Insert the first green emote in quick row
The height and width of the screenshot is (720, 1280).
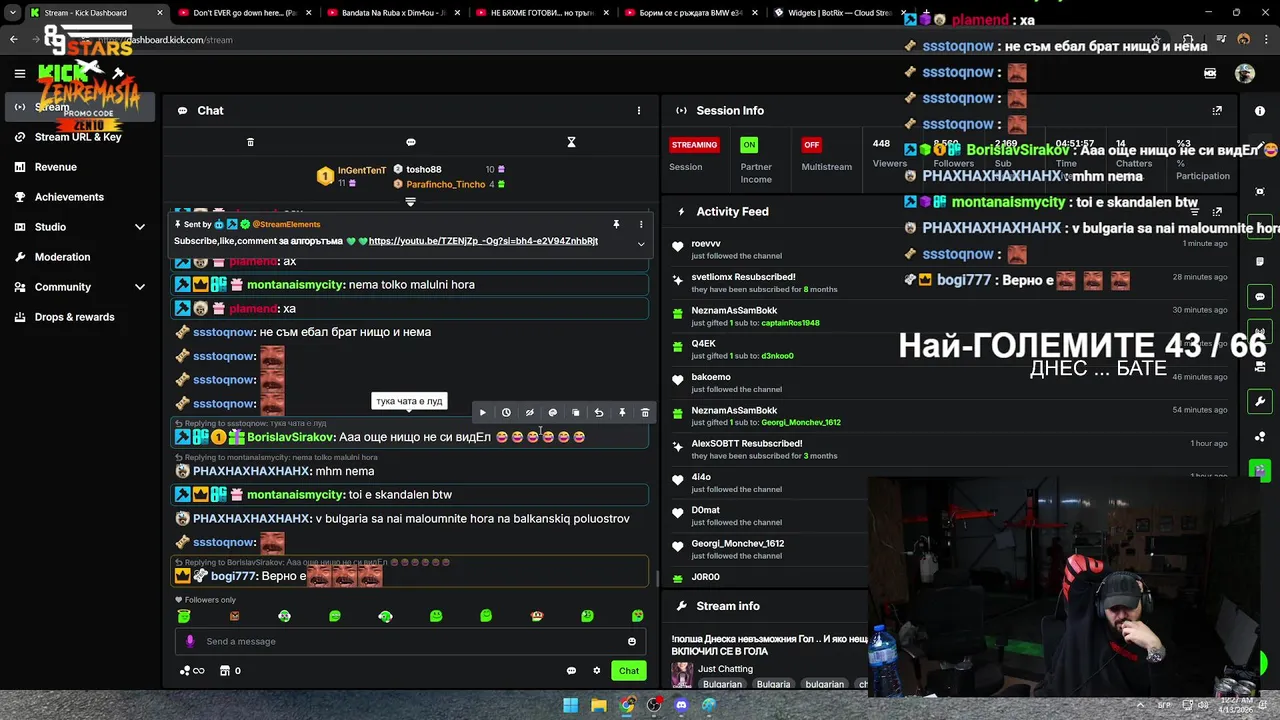(x=184, y=616)
